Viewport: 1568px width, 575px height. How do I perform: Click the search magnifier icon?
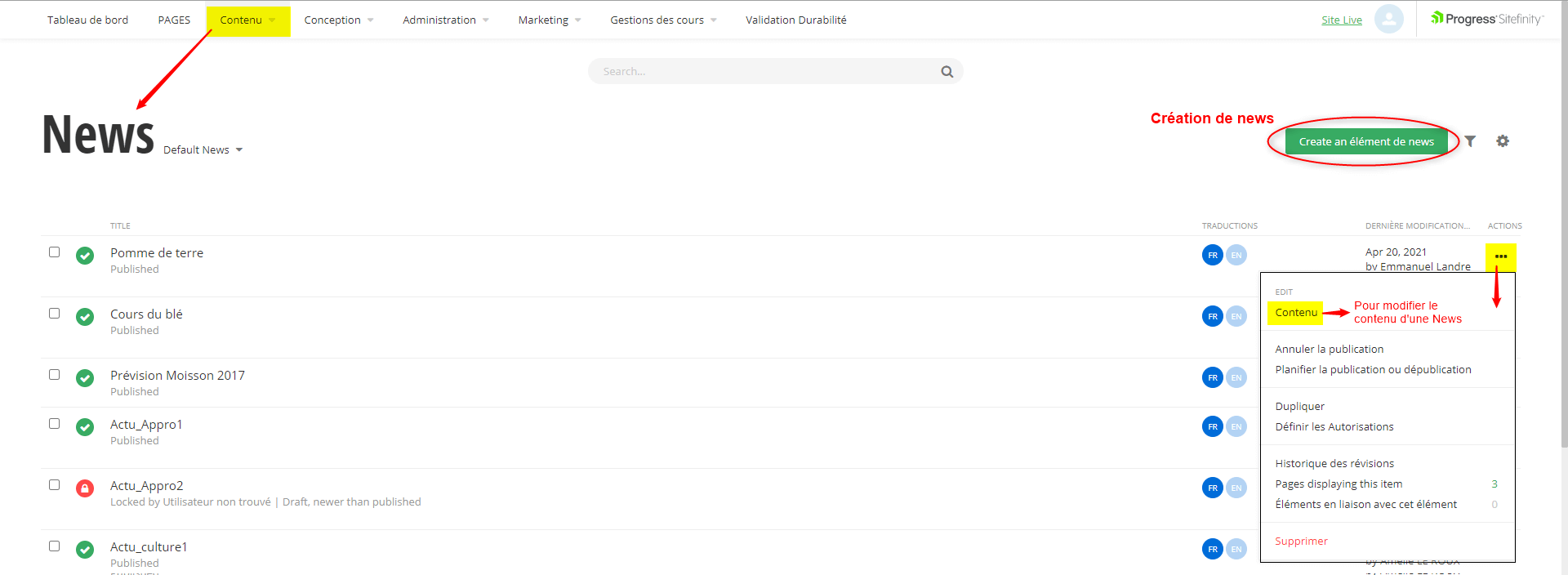947,72
